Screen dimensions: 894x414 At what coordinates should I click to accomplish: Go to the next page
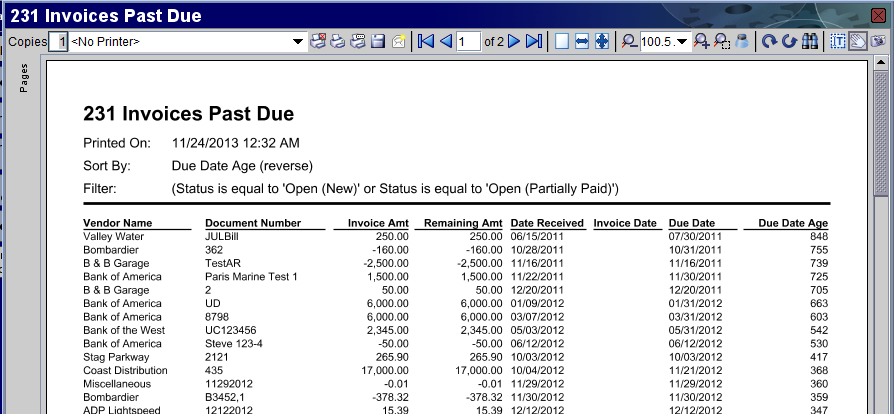[x=514, y=41]
